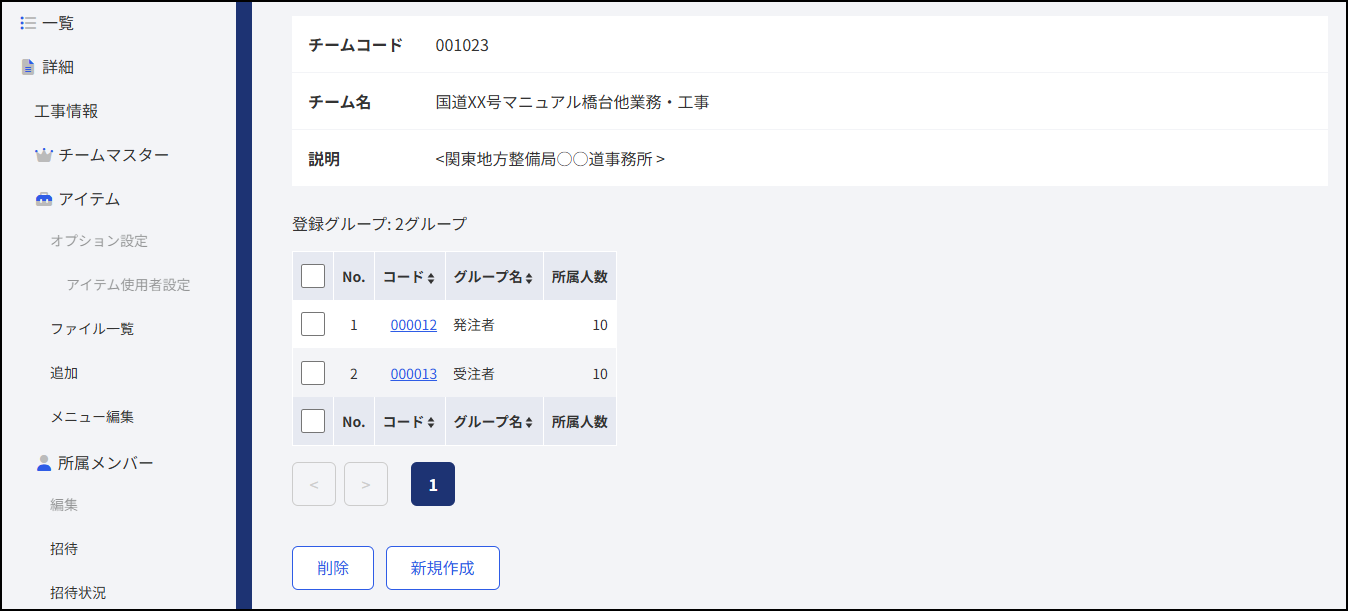The width and height of the screenshot is (1348, 611).
Task: Click the toolbox icon for アイテム
Action: 43,199
